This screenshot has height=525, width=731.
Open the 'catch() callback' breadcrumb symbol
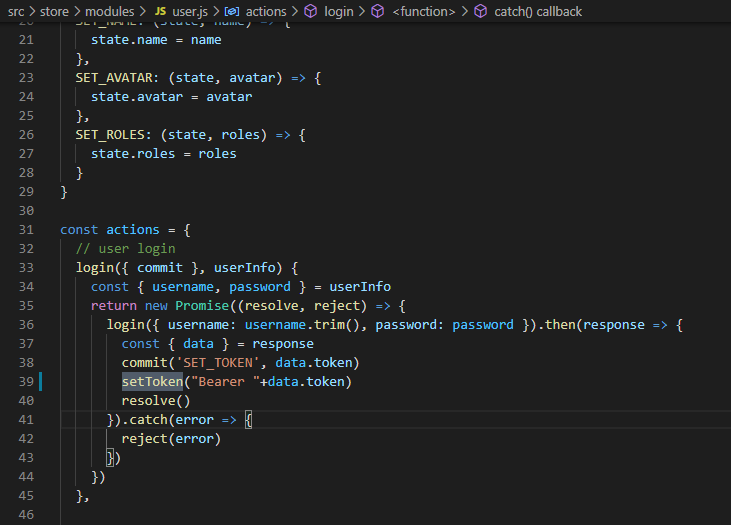pyautogui.click(x=538, y=11)
